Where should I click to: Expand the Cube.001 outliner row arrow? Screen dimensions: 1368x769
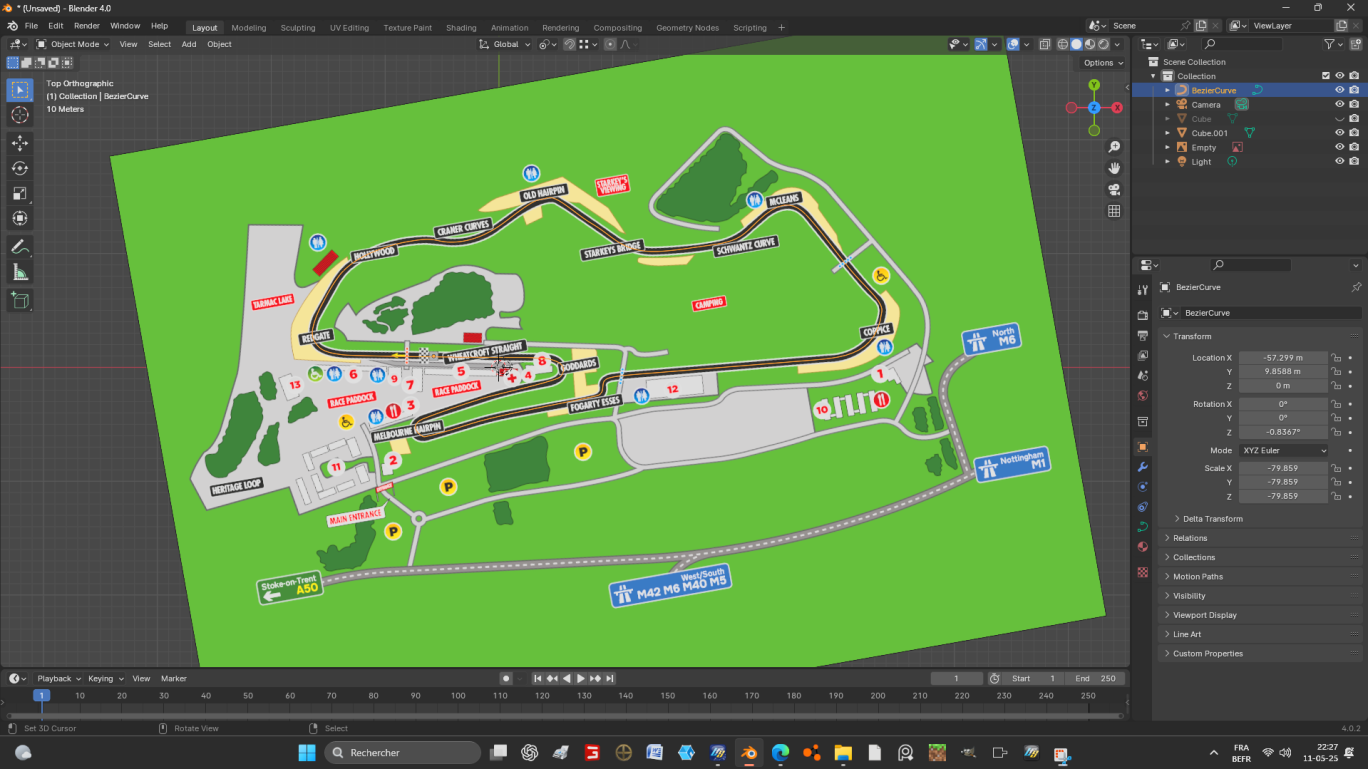[1167, 133]
